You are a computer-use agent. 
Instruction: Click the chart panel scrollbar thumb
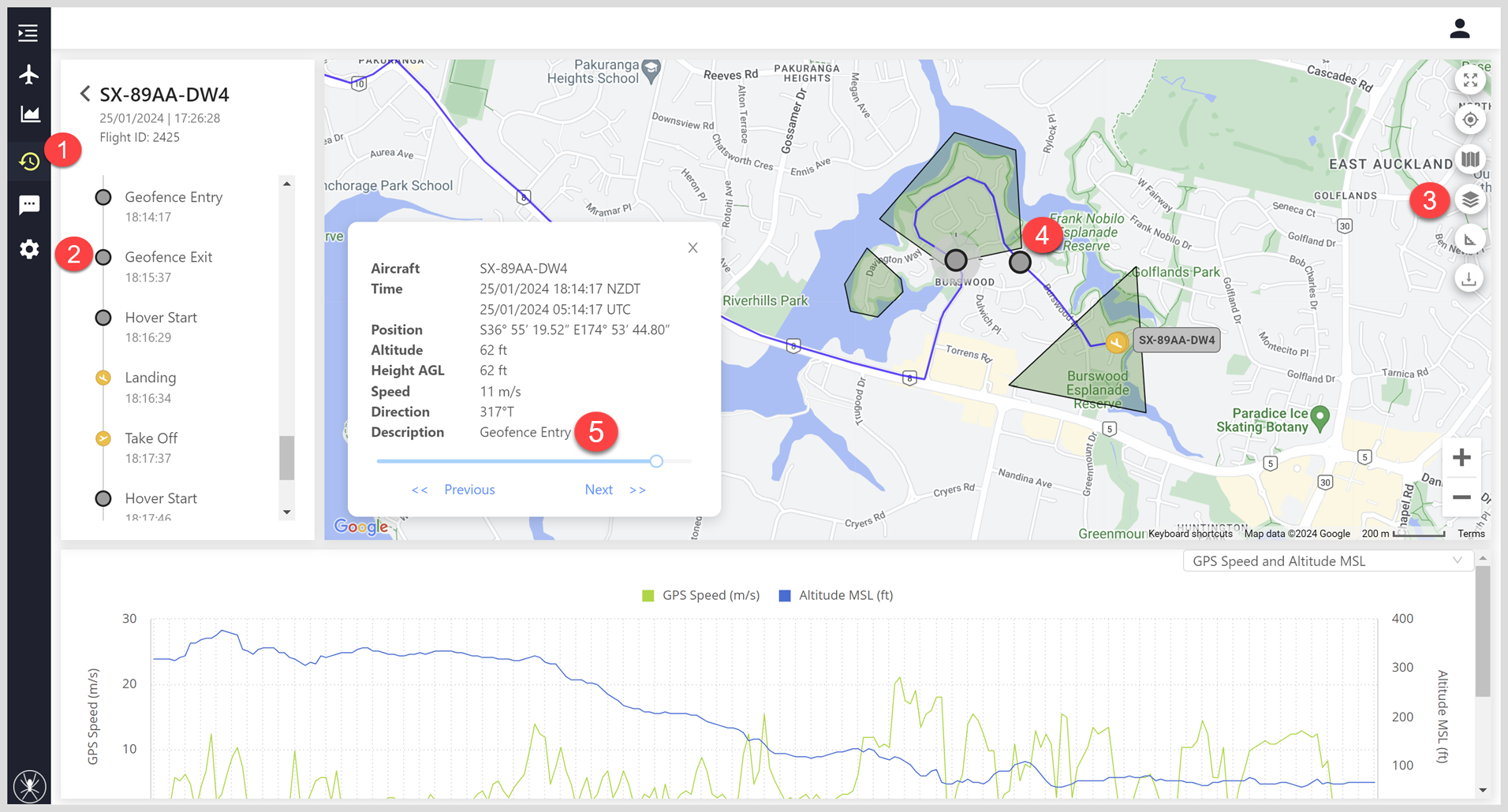coord(1483,631)
